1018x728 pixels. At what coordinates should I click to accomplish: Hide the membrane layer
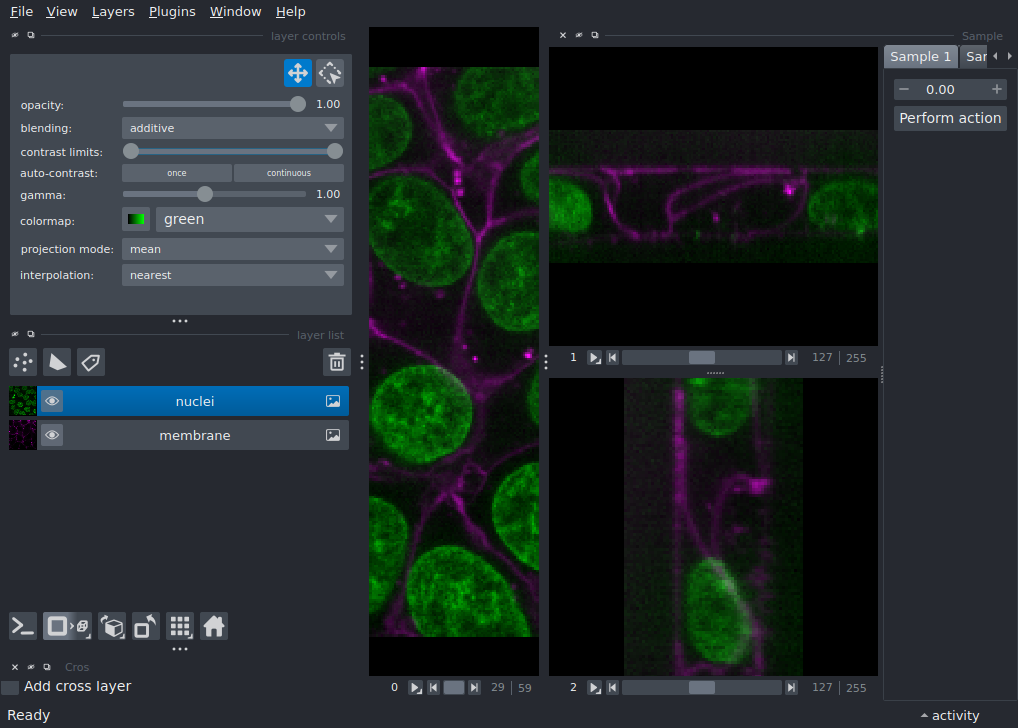click(x=52, y=436)
